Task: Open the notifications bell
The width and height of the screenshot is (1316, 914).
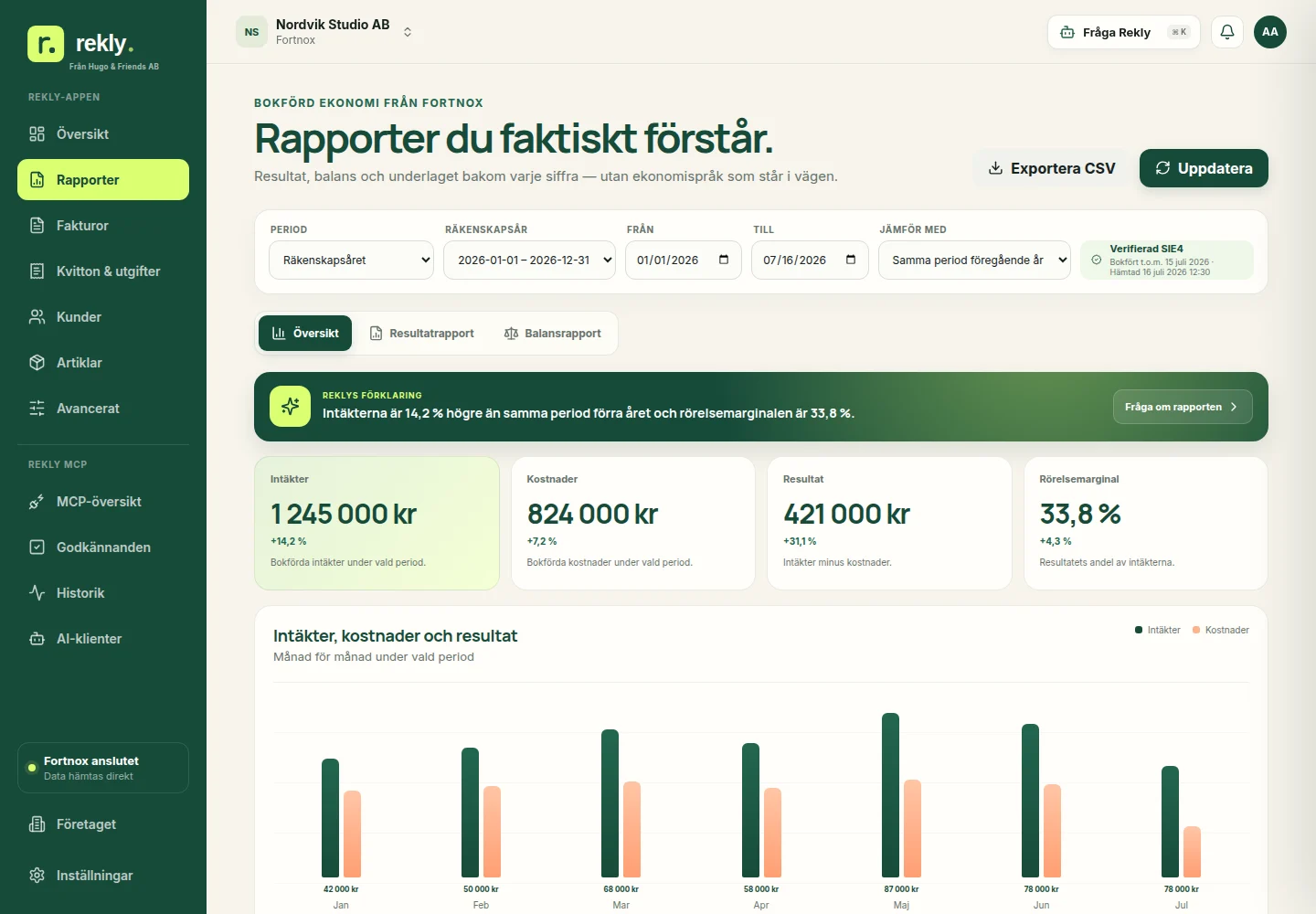Action: pos(1227,32)
